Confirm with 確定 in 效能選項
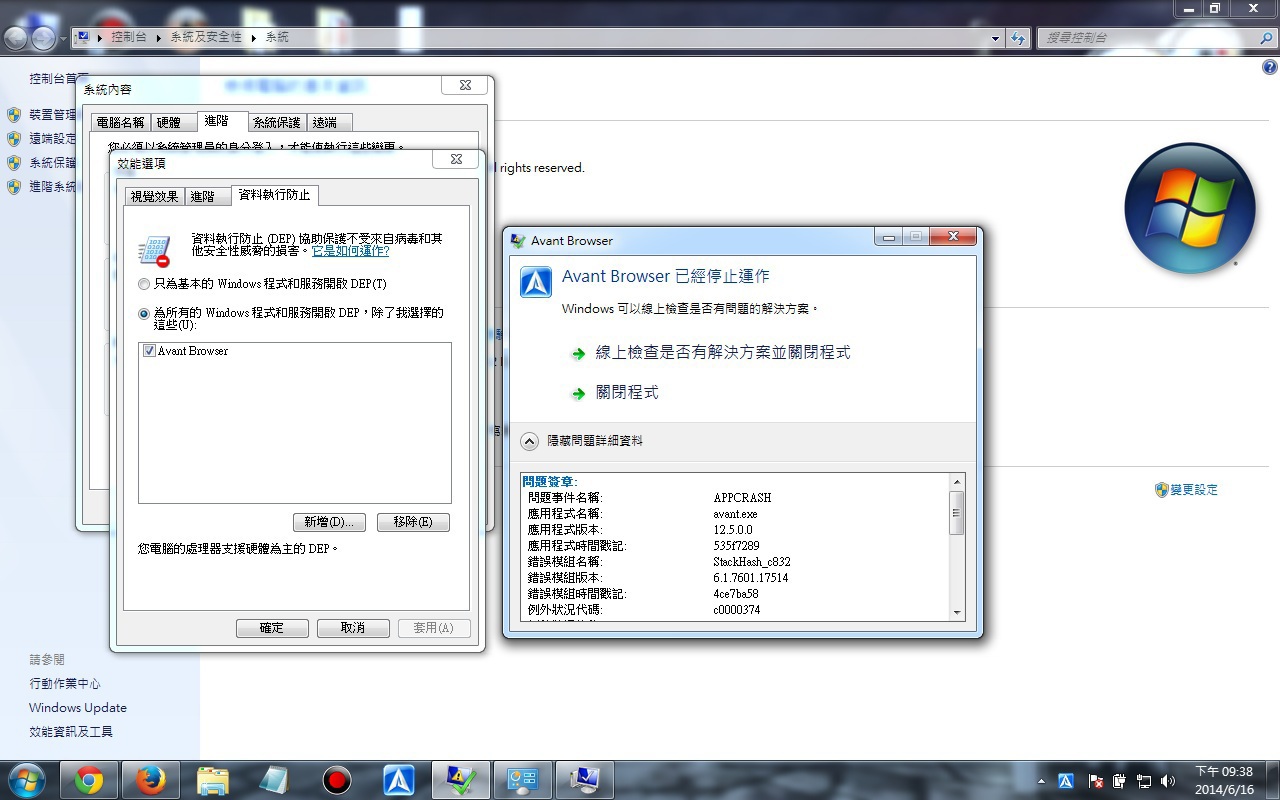The width and height of the screenshot is (1280, 800). [x=272, y=628]
